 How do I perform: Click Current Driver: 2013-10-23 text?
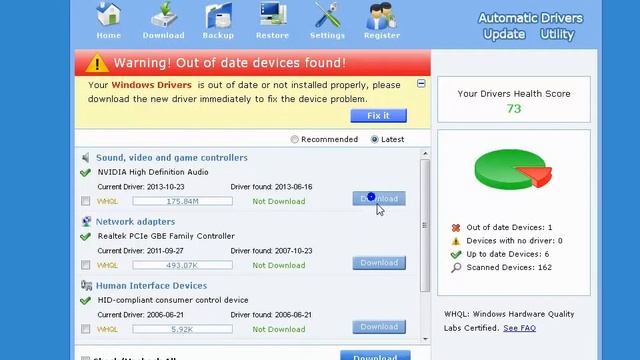tap(141, 187)
